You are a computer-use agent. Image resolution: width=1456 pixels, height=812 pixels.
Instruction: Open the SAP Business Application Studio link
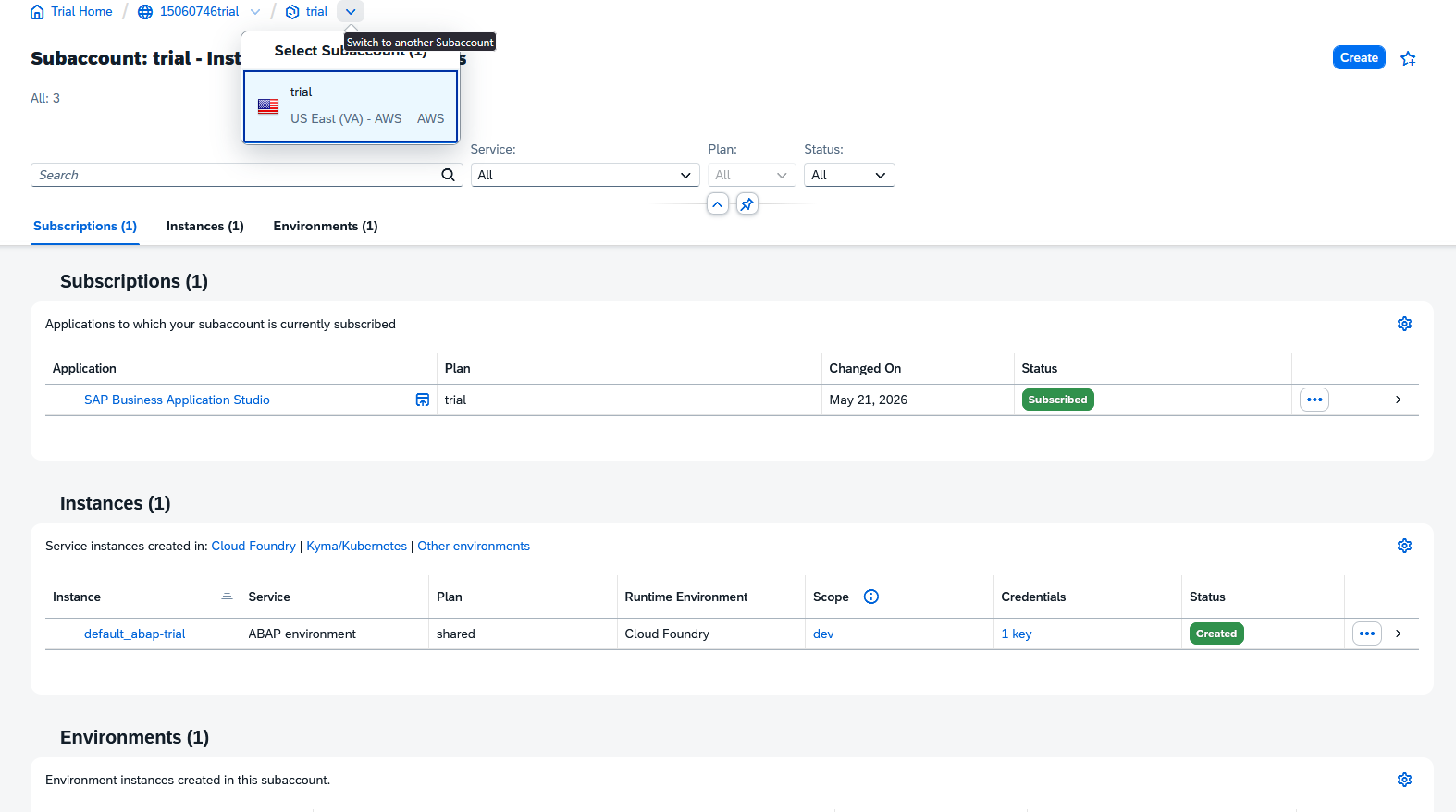177,400
